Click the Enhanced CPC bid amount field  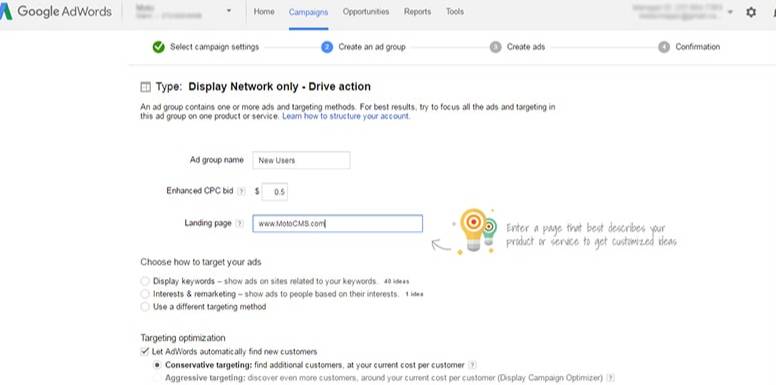coord(275,192)
